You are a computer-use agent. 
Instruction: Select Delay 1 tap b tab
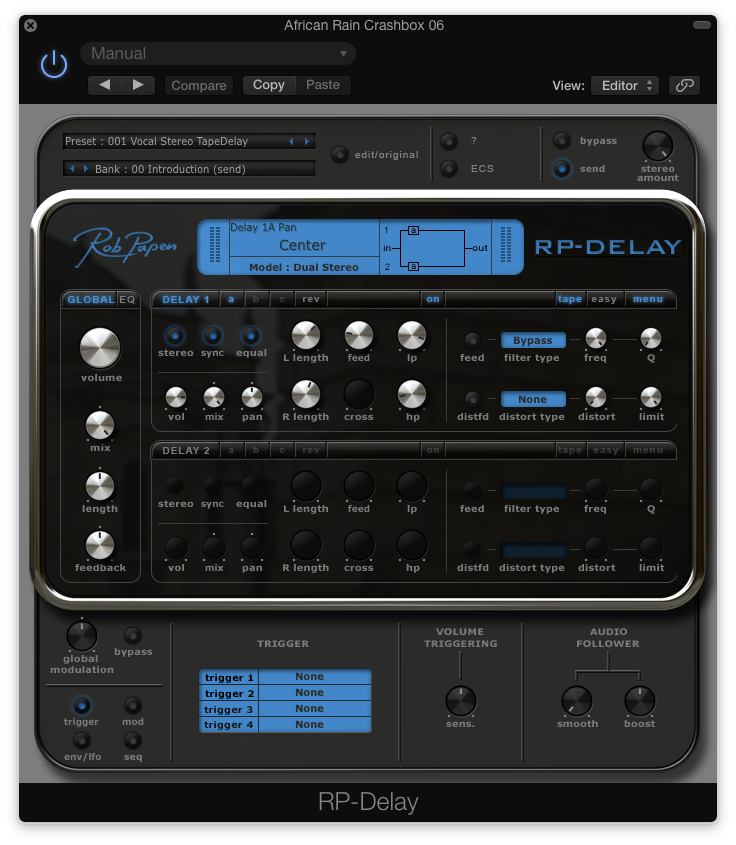click(256, 299)
